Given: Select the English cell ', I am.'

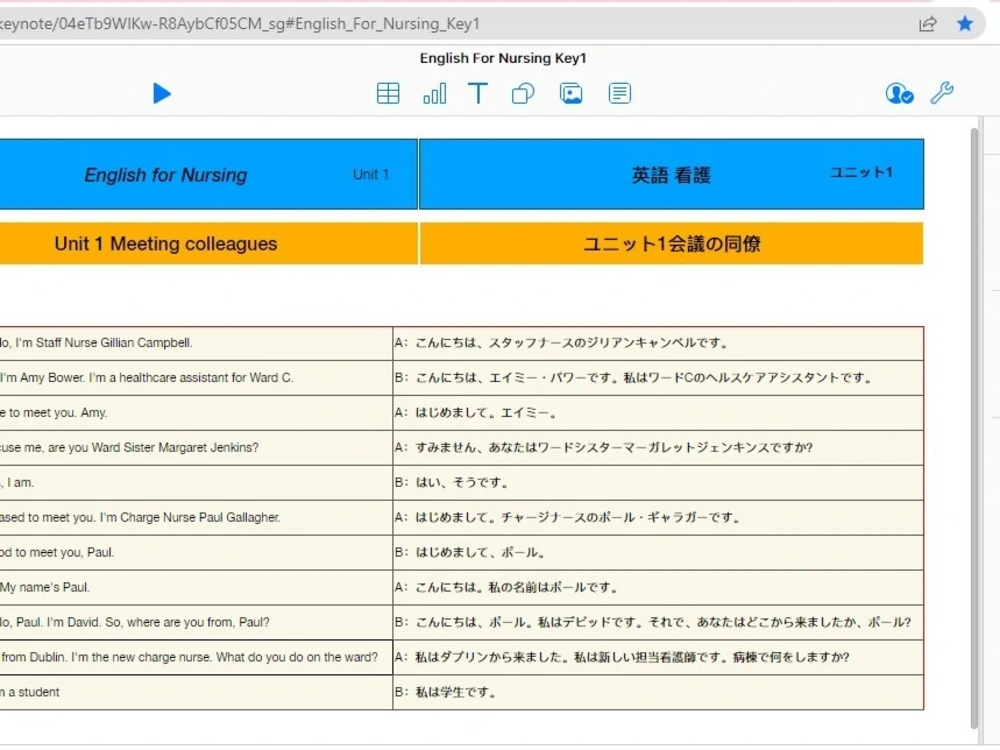Looking at the screenshot, I should click(x=196, y=483).
